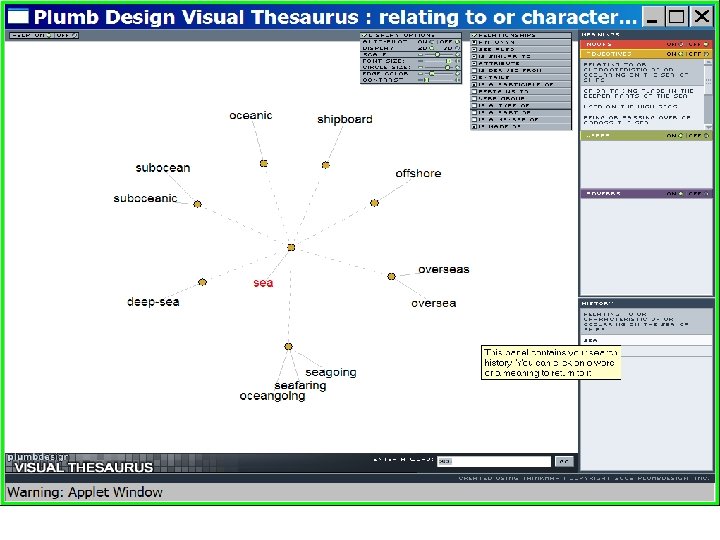Click the central node beside the red sea word
720x540 pixels.
[291, 248]
